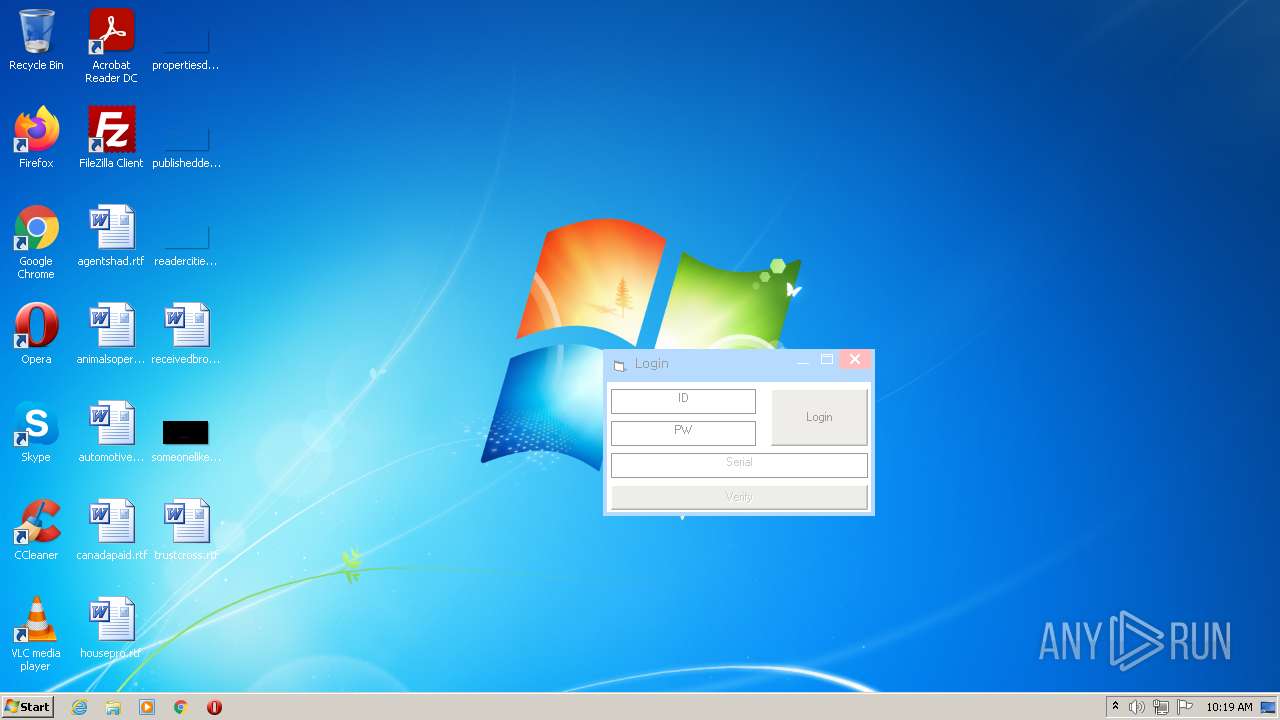This screenshot has height=720, width=1280.
Task: Select the trustcross.rtf document icon
Action: pos(186,530)
